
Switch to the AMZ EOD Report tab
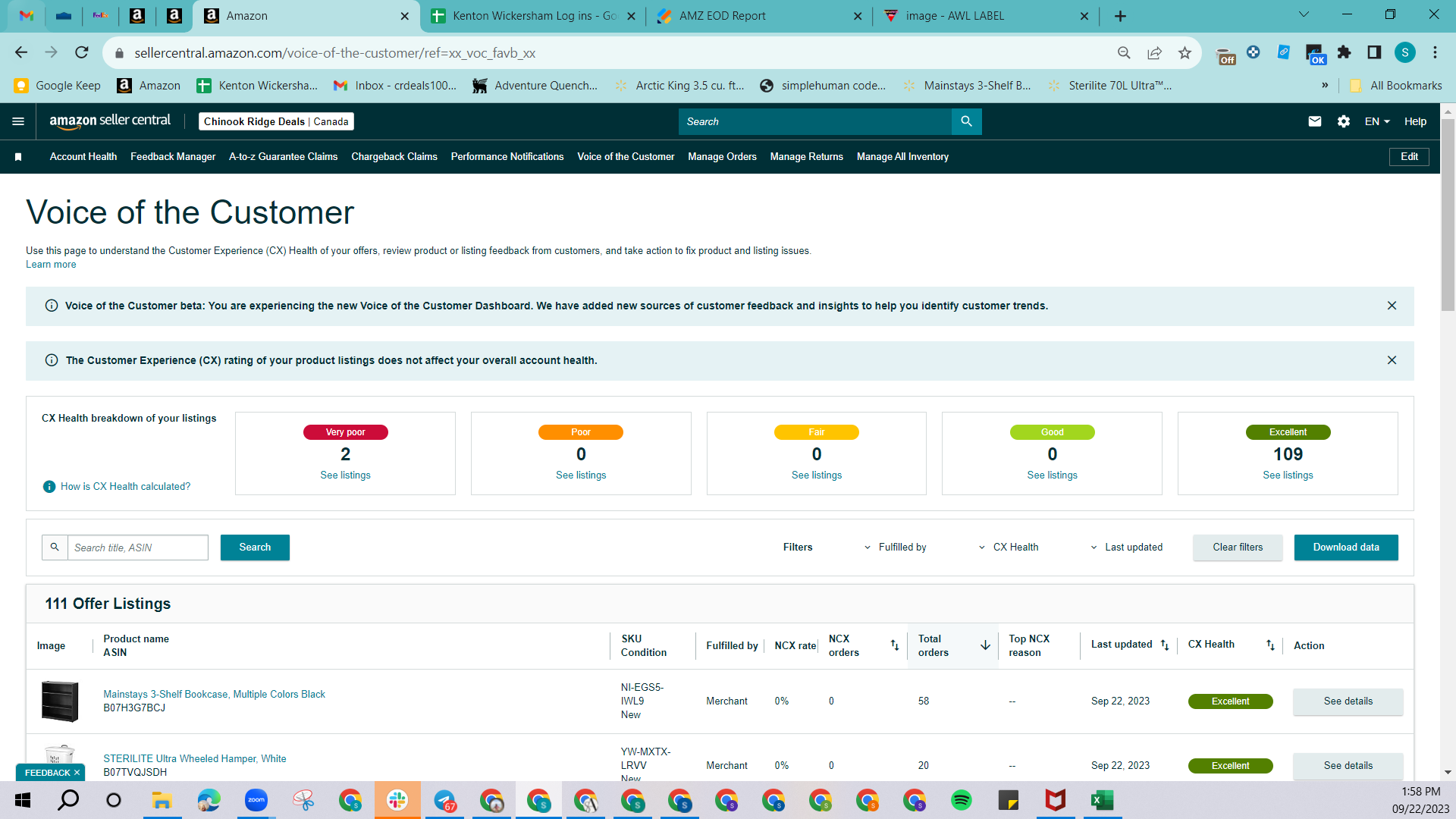758,16
